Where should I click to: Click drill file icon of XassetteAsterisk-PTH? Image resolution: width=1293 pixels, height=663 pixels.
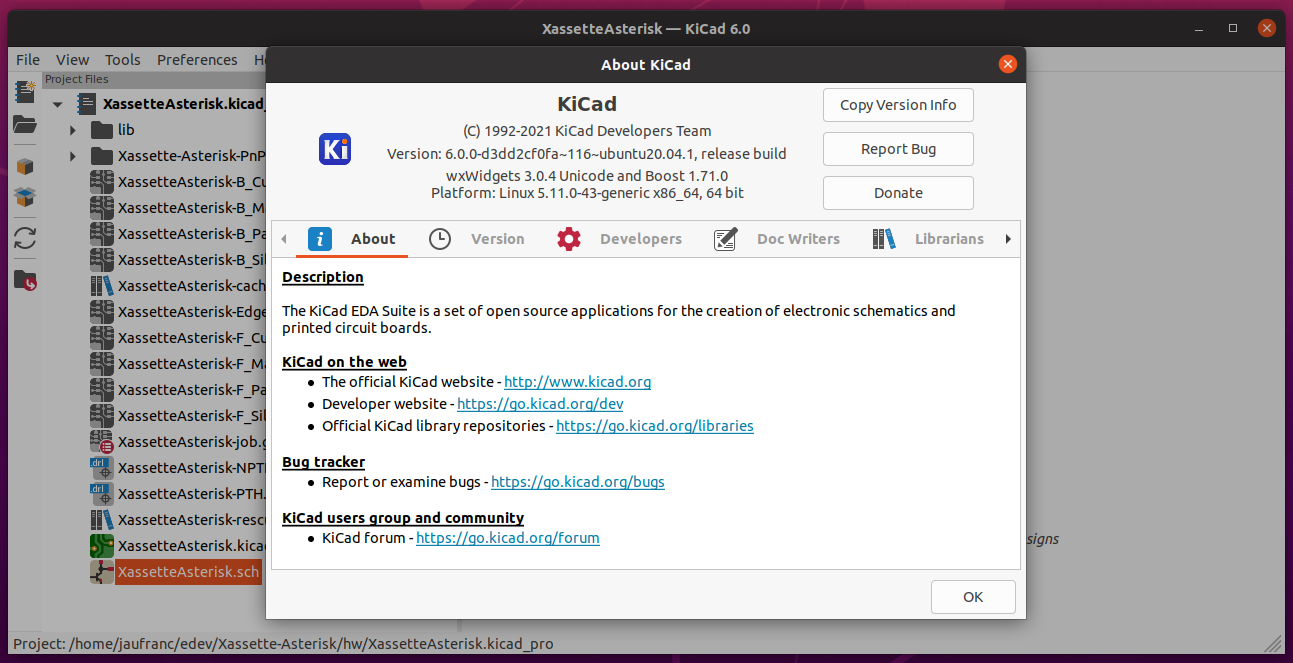pyautogui.click(x=102, y=494)
